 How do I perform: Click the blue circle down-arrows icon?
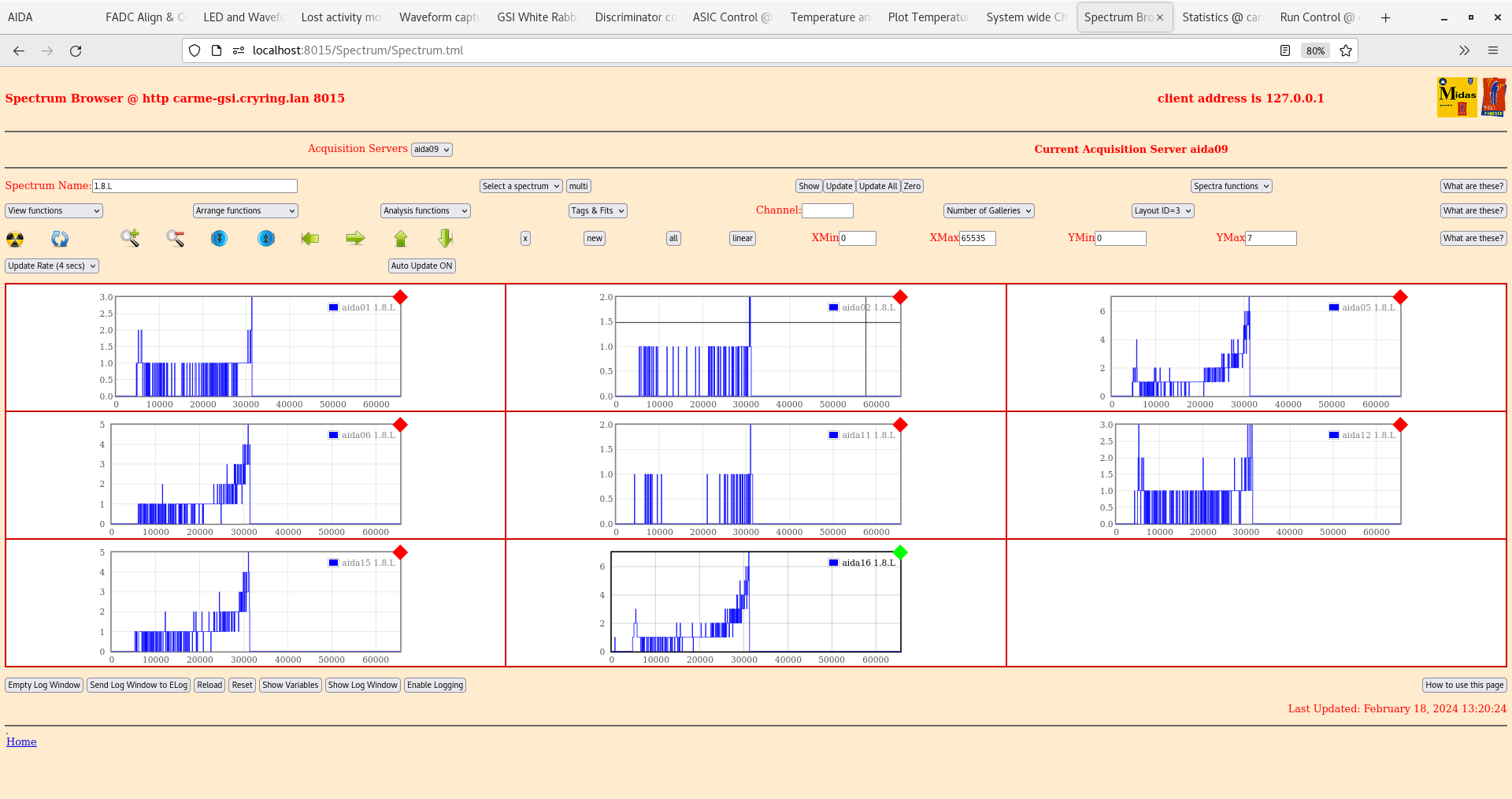[x=220, y=238]
